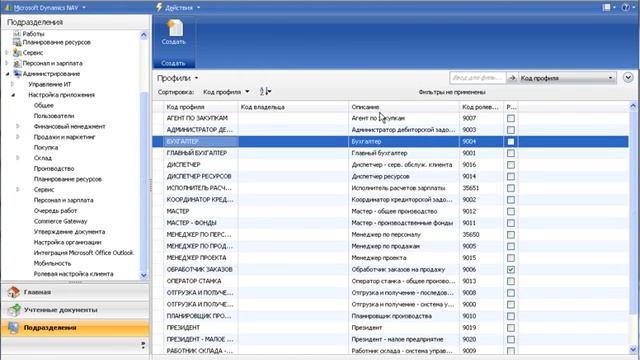Viewport: 640px width, 360px height.
Task: Expand the top-level Сервис tree node
Action: (7, 53)
